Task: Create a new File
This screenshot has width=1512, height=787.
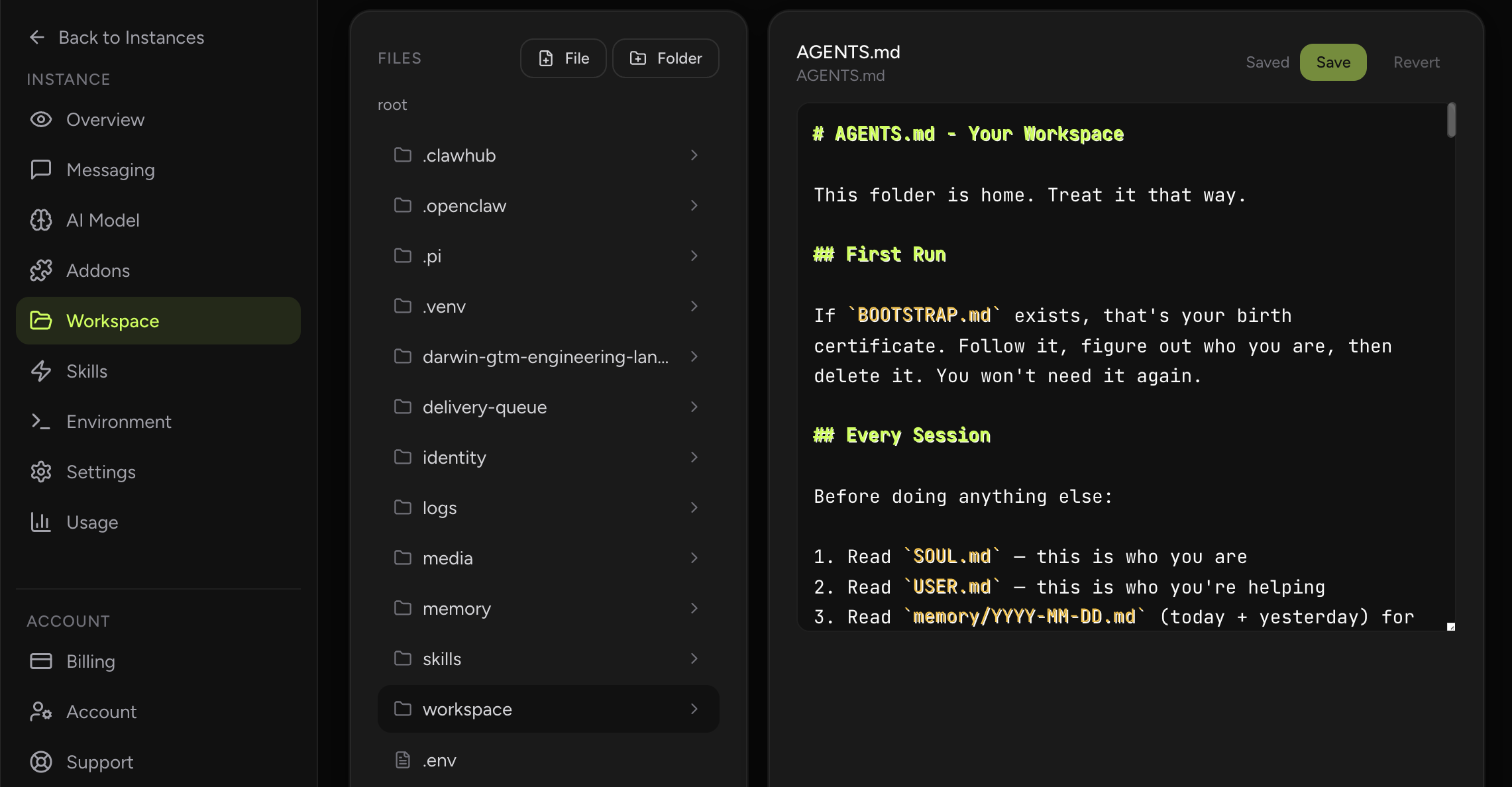Action: tap(563, 58)
